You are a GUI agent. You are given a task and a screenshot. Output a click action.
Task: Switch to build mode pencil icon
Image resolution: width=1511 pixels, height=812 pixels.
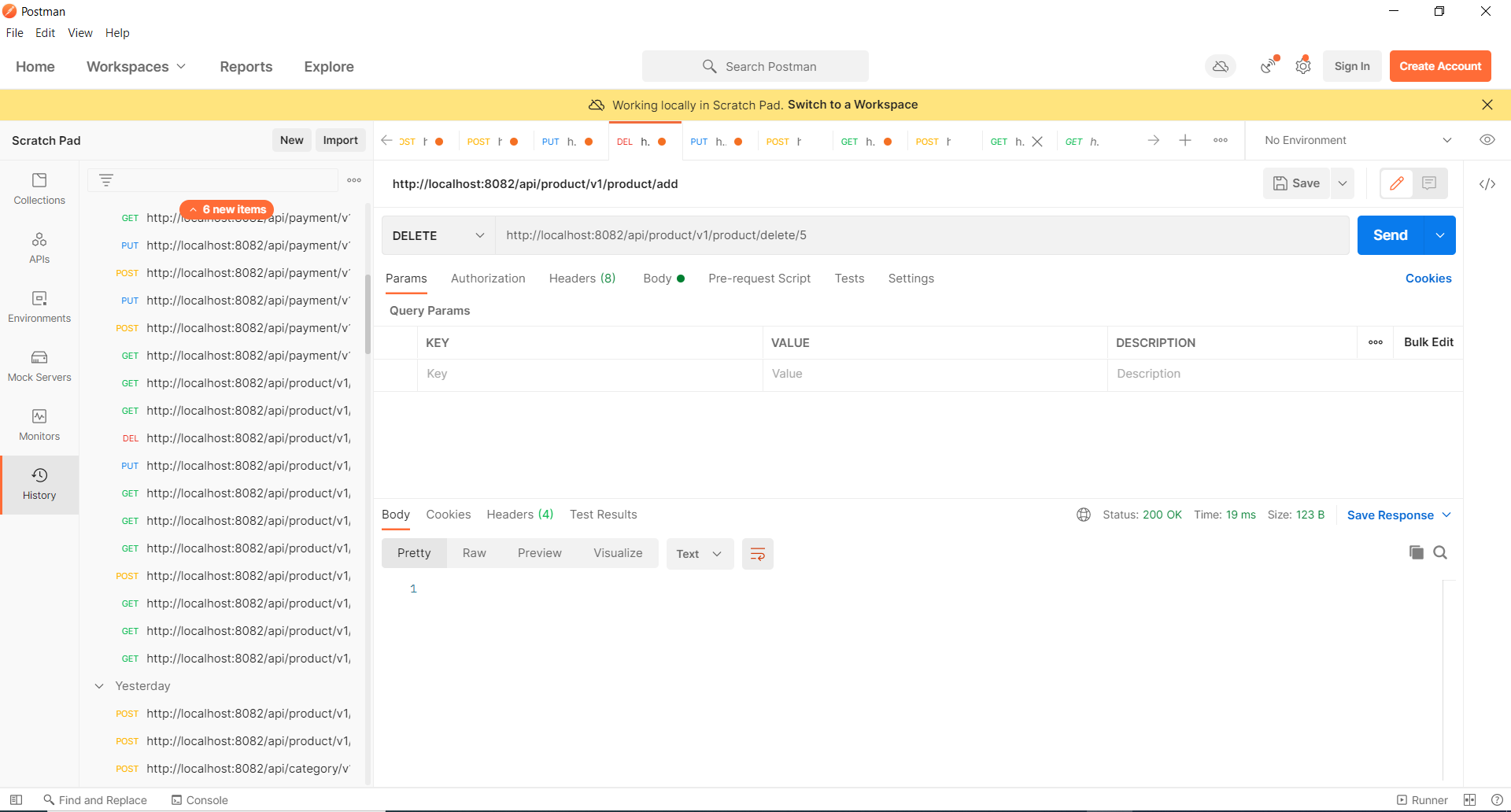1397,183
